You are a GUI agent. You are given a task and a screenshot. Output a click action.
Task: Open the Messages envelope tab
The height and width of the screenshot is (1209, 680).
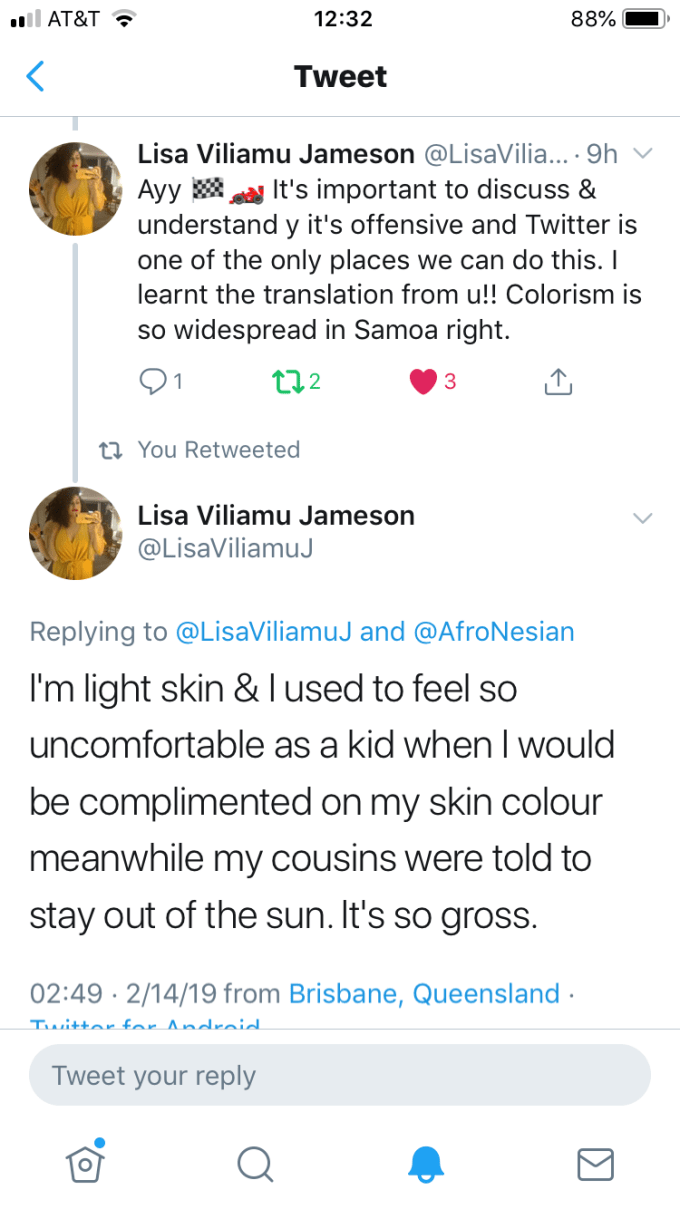click(595, 1163)
